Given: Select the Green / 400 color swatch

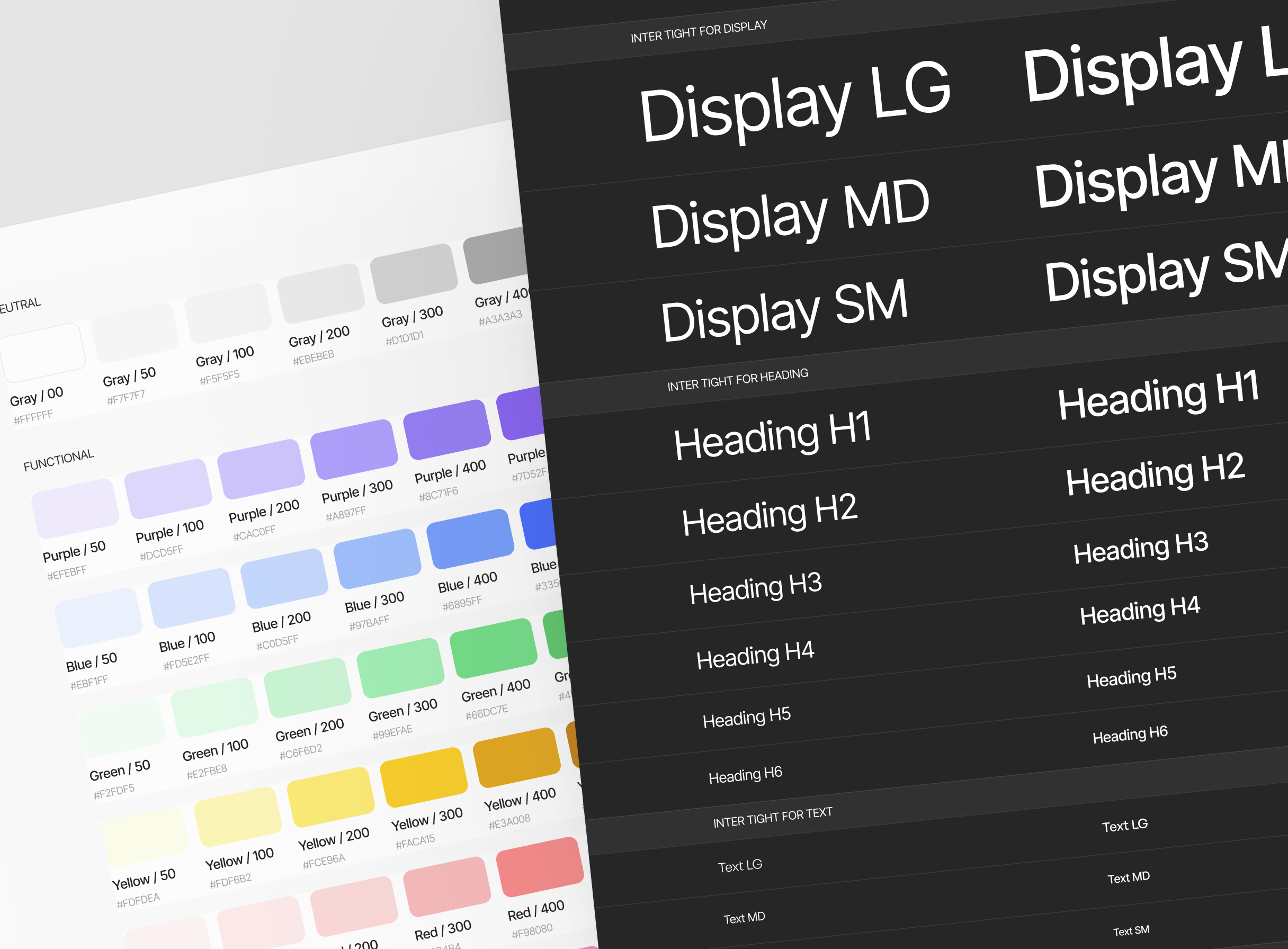Looking at the screenshot, I should pos(494,649).
